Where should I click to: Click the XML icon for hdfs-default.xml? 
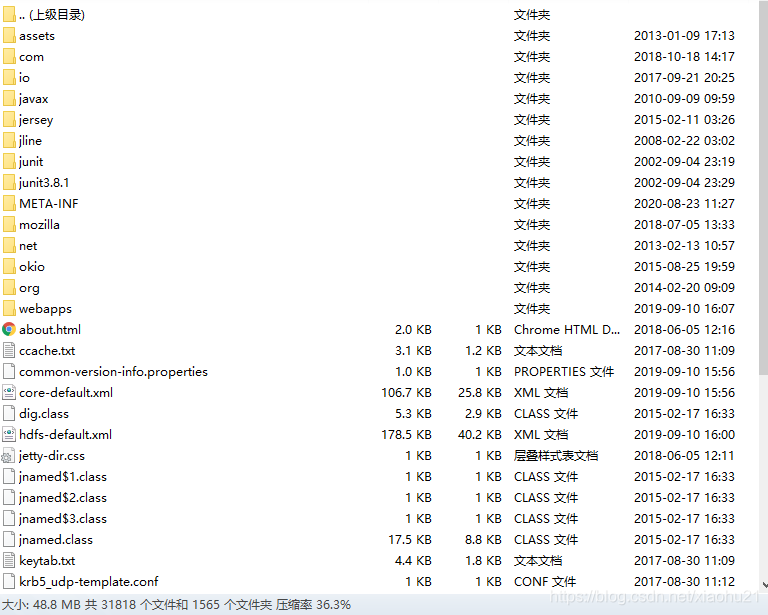point(9,435)
